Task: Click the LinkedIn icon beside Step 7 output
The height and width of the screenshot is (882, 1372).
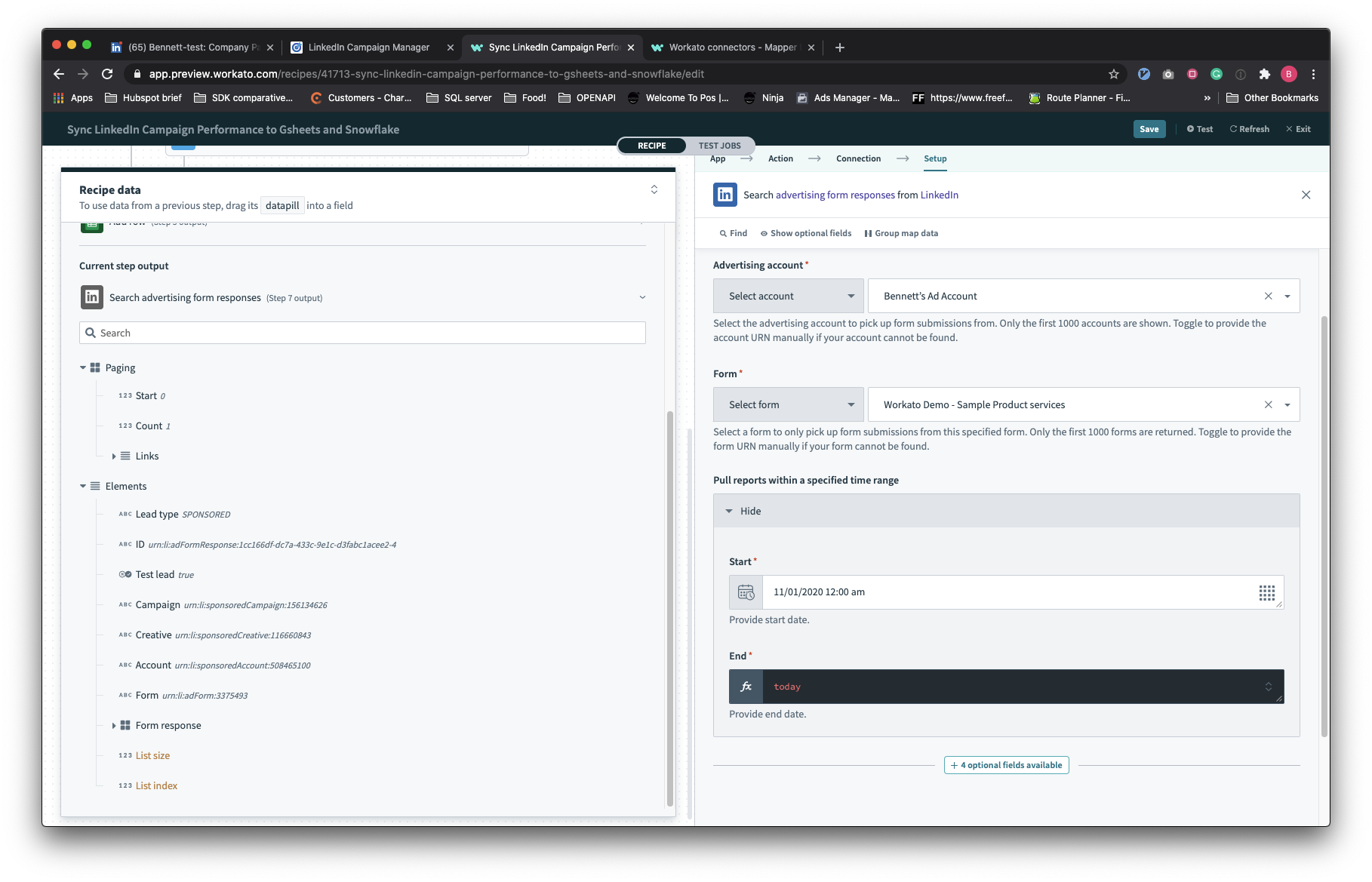Action: pos(91,297)
